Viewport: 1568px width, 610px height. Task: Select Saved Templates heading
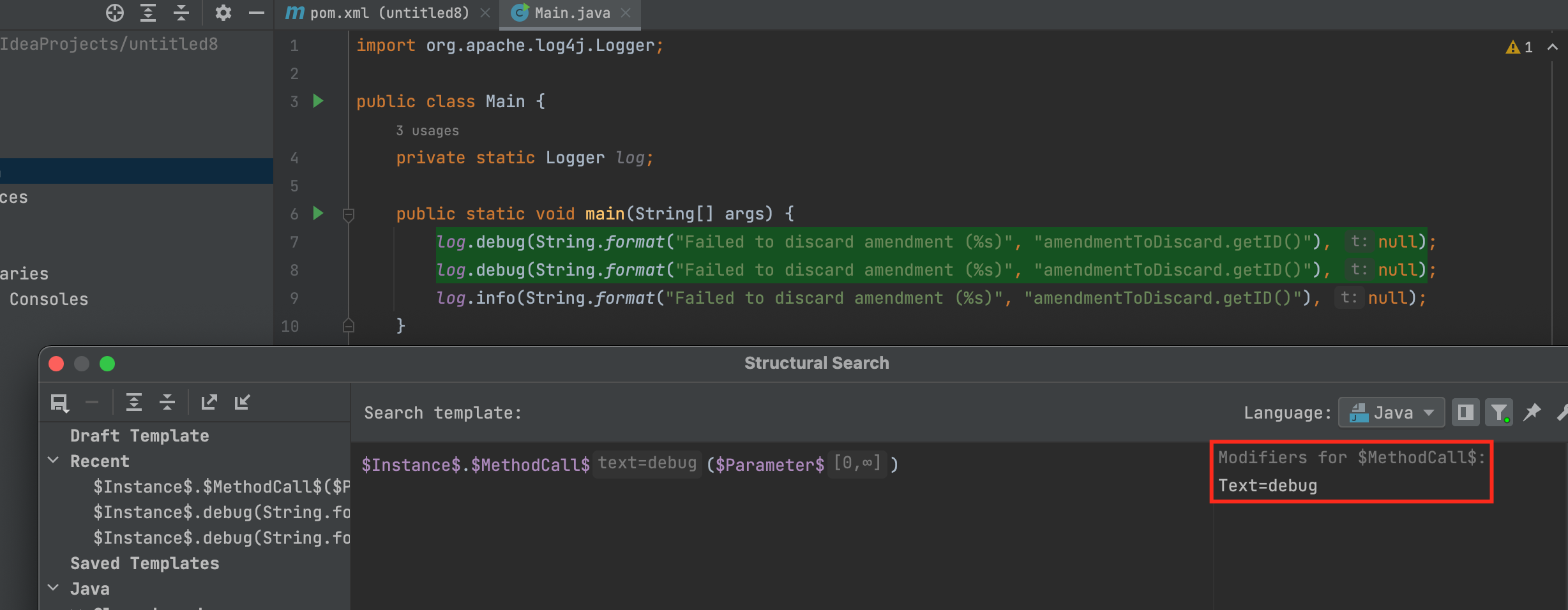coord(144,563)
